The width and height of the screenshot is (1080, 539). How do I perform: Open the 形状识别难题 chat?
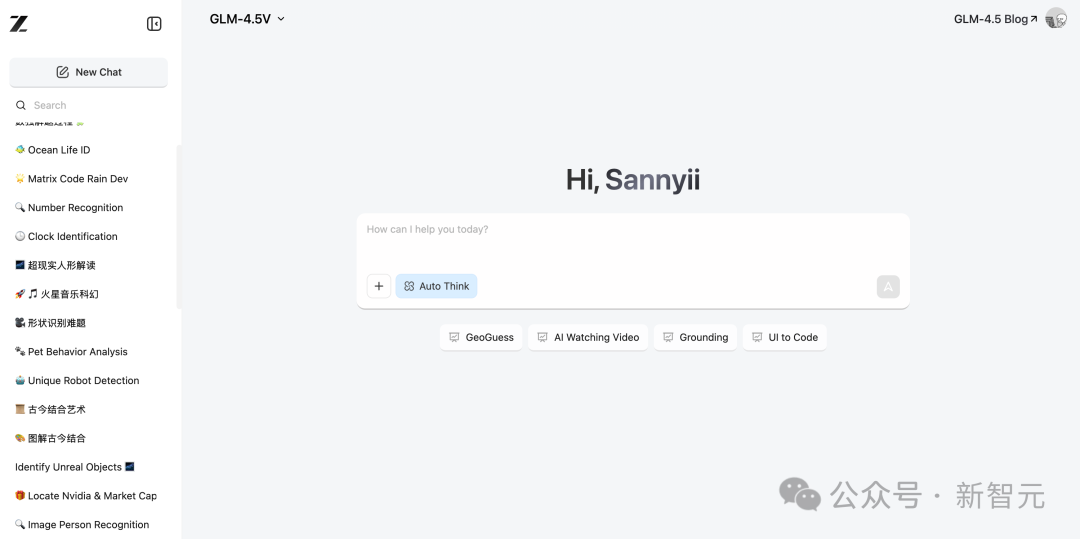click(89, 323)
